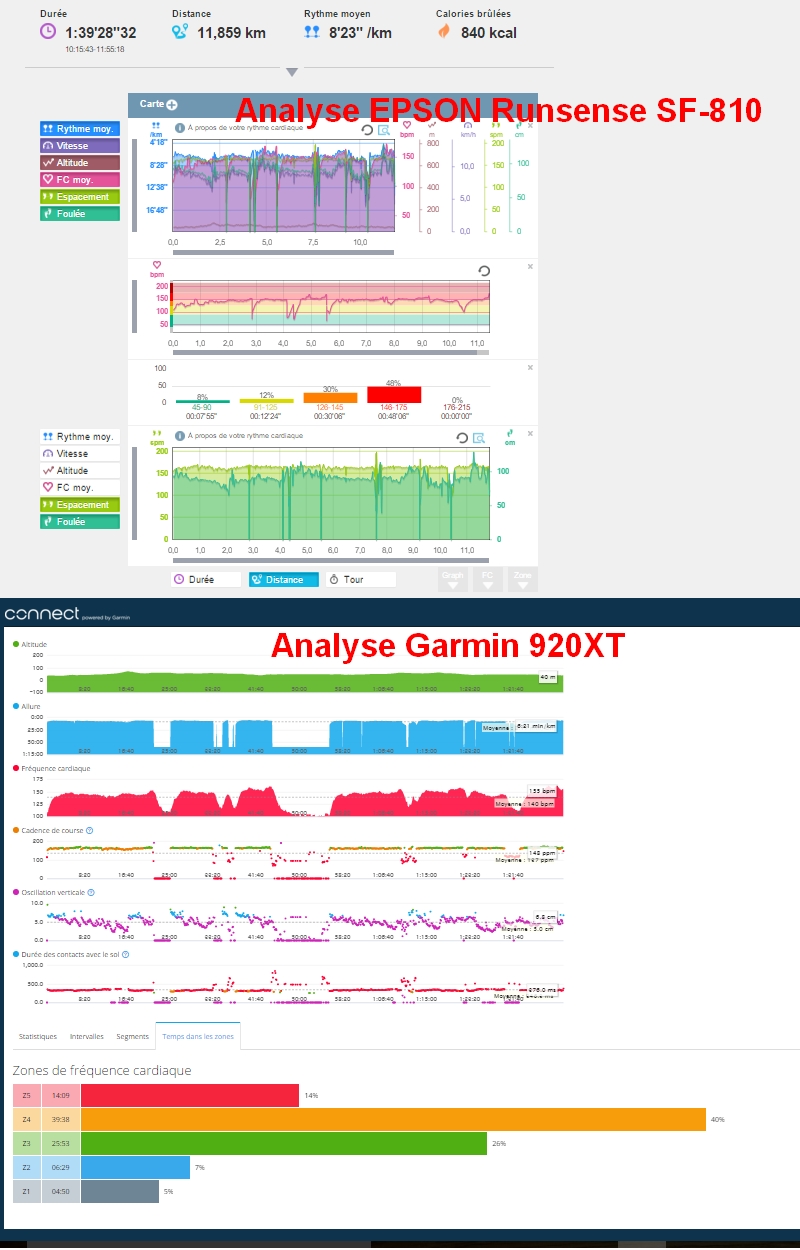Collapse summary using the triangle arrow
Screen dimensions: 800x1250
[291, 72]
